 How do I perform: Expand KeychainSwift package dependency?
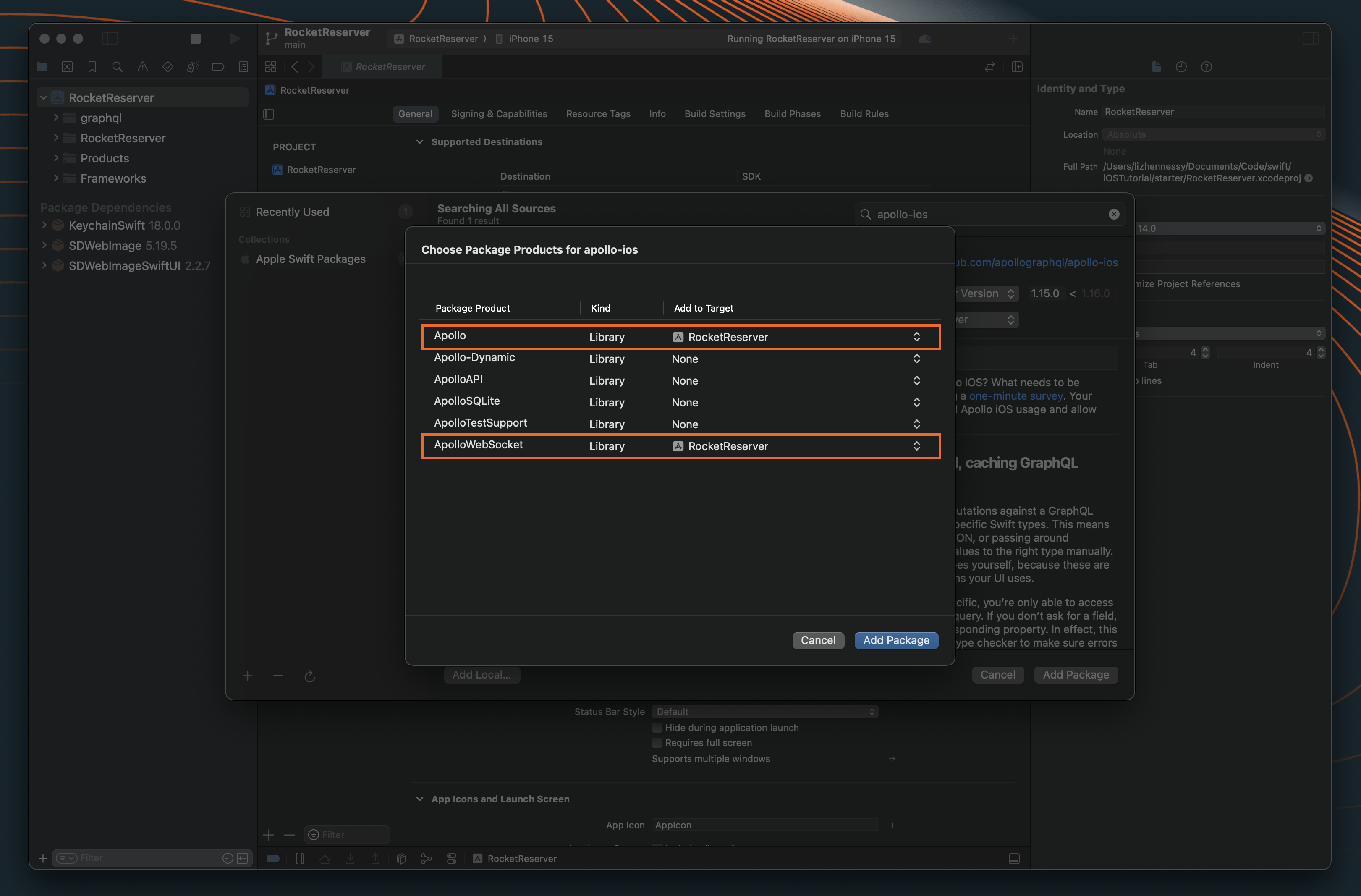click(x=44, y=225)
